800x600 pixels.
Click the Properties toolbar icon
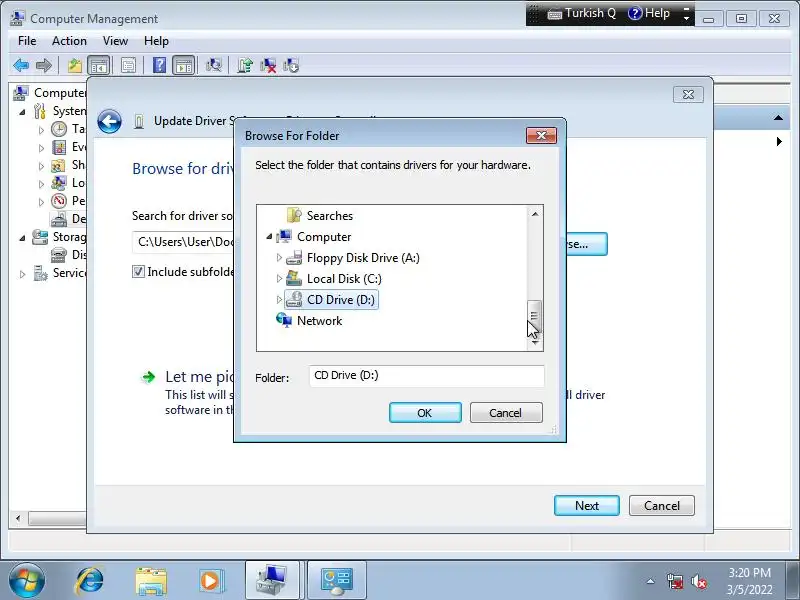click(x=129, y=65)
